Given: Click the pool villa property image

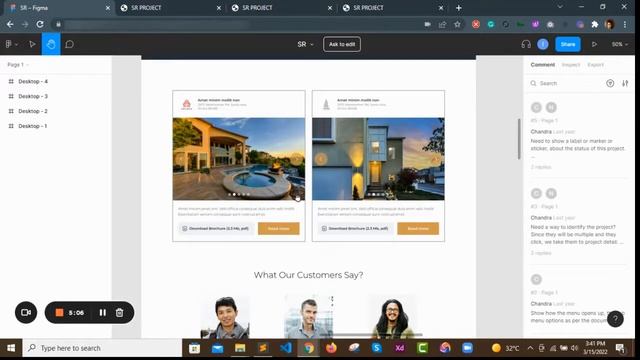Looking at the screenshot, I should pos(239,159).
